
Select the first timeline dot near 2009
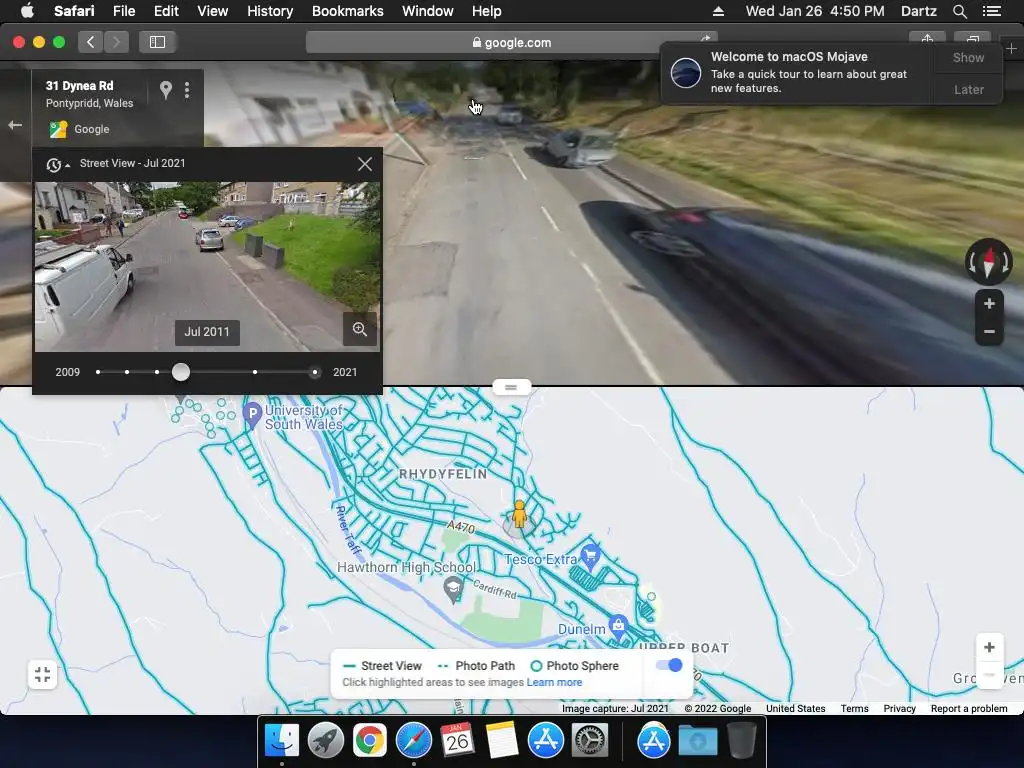(98, 372)
